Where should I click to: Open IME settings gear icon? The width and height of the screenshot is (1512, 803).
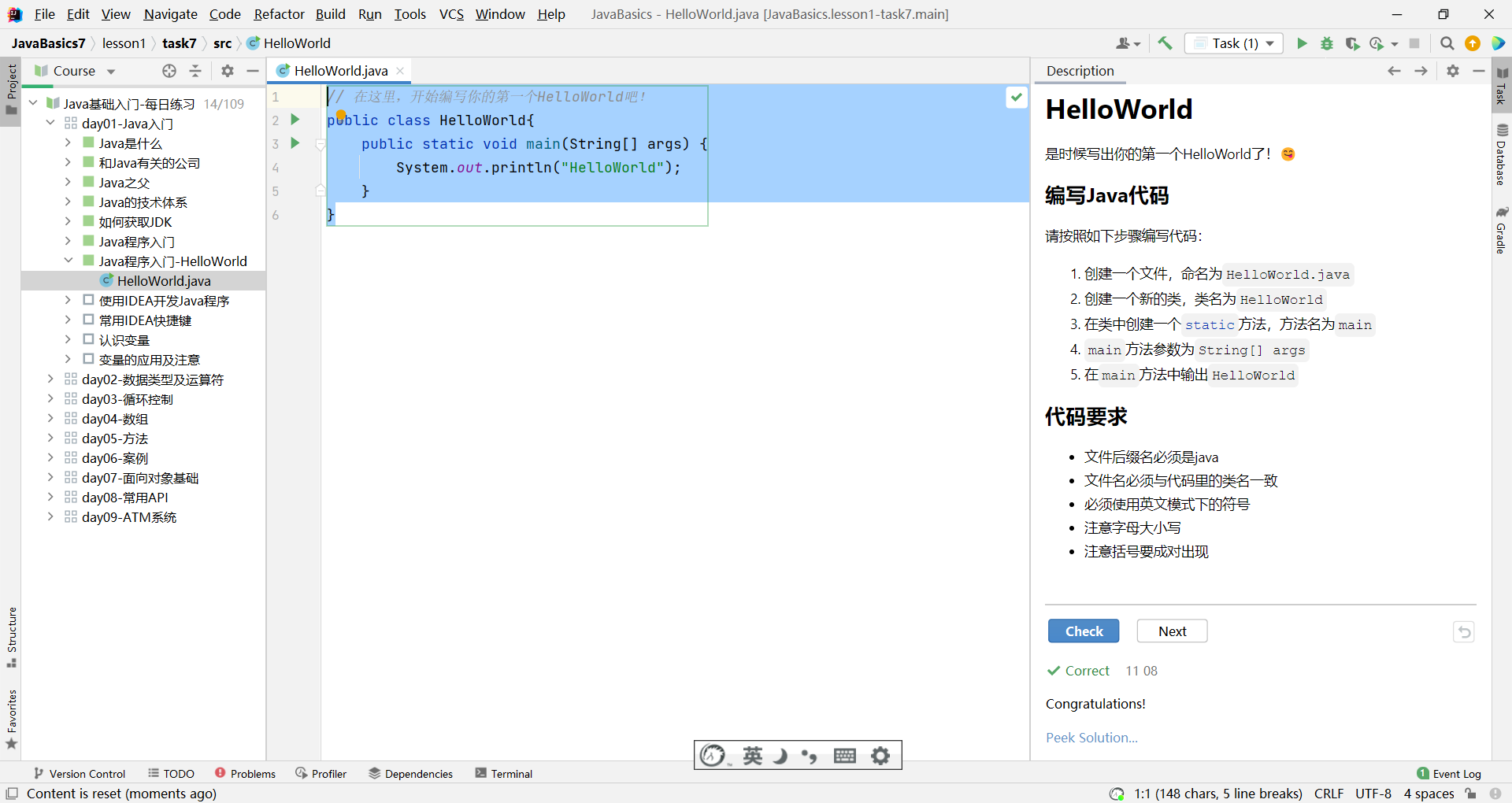(880, 756)
